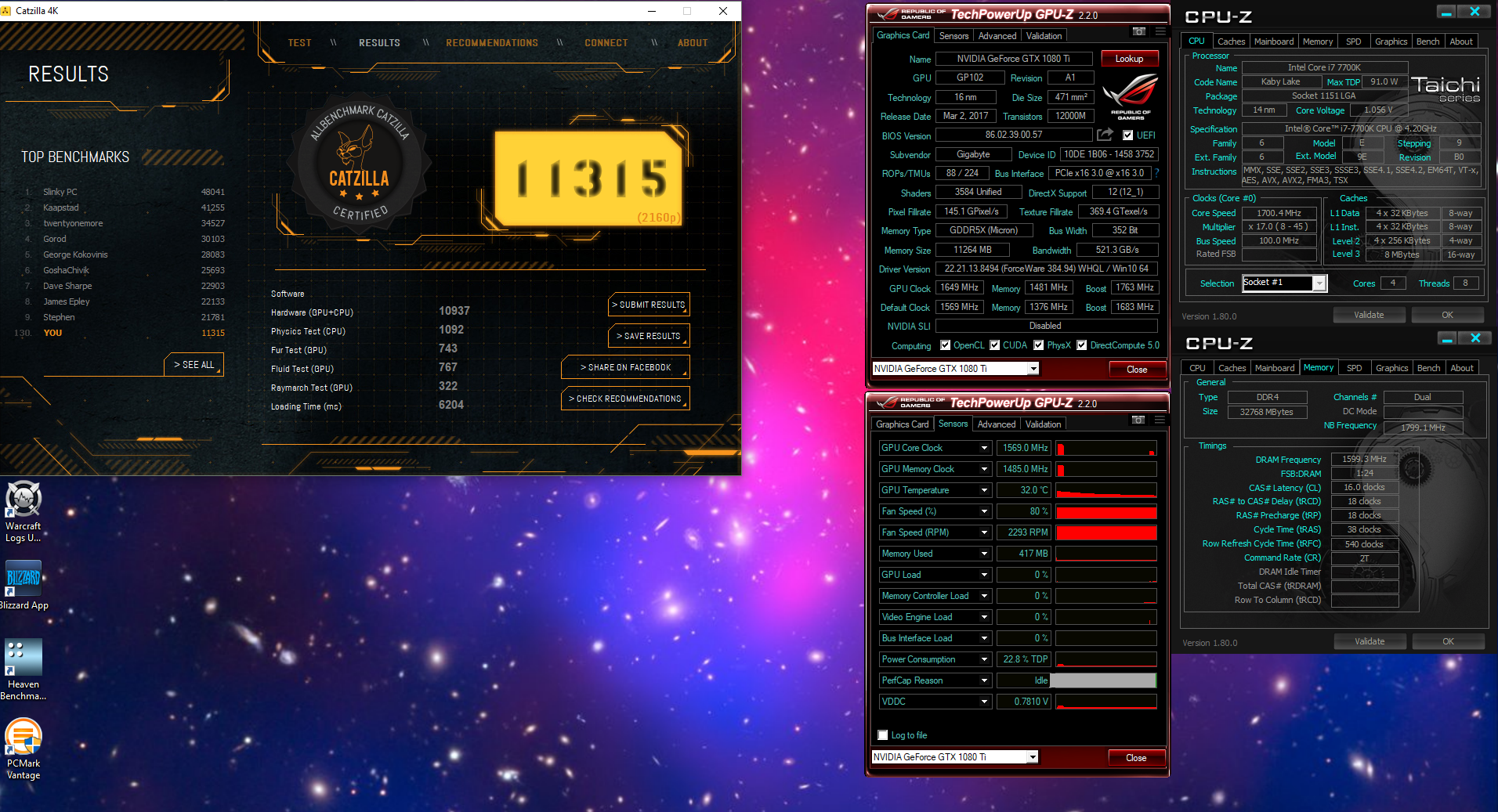This screenshot has height=812, width=1498.
Task: Open Catzilla ABOUT tab
Action: (x=693, y=43)
